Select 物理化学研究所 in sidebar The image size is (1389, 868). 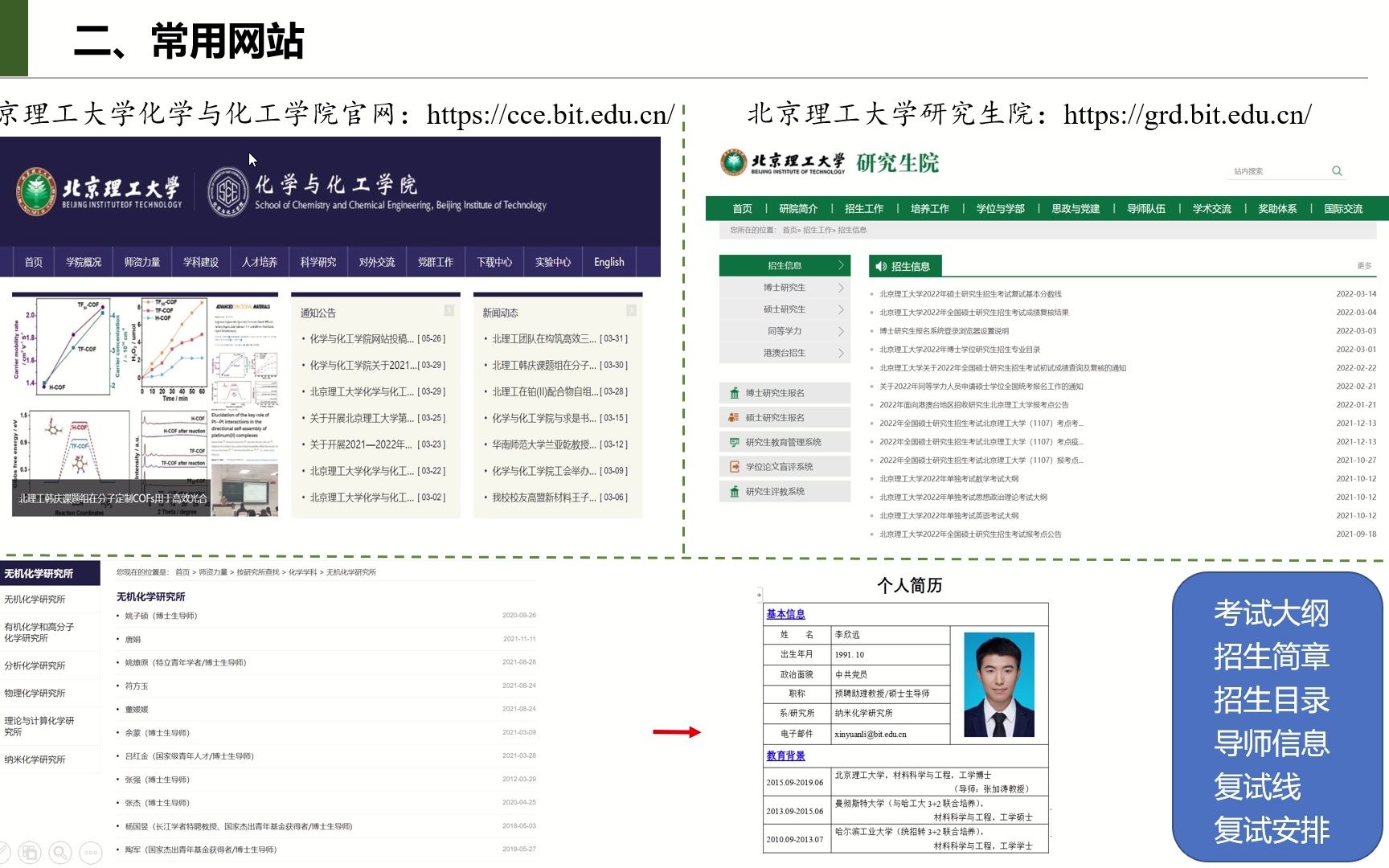click(35, 693)
